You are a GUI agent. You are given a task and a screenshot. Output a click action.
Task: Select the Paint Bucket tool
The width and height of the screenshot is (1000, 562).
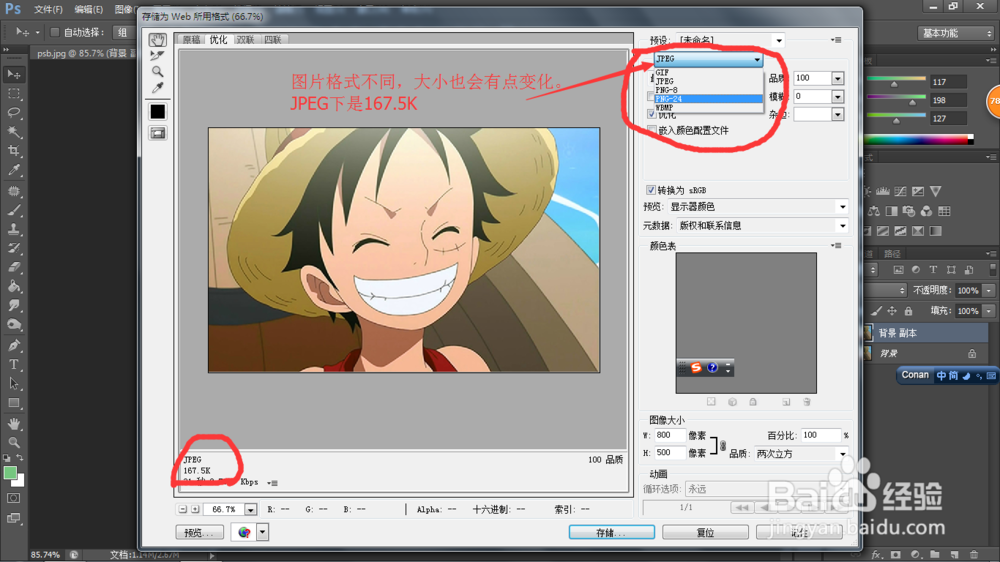[x=13, y=286]
